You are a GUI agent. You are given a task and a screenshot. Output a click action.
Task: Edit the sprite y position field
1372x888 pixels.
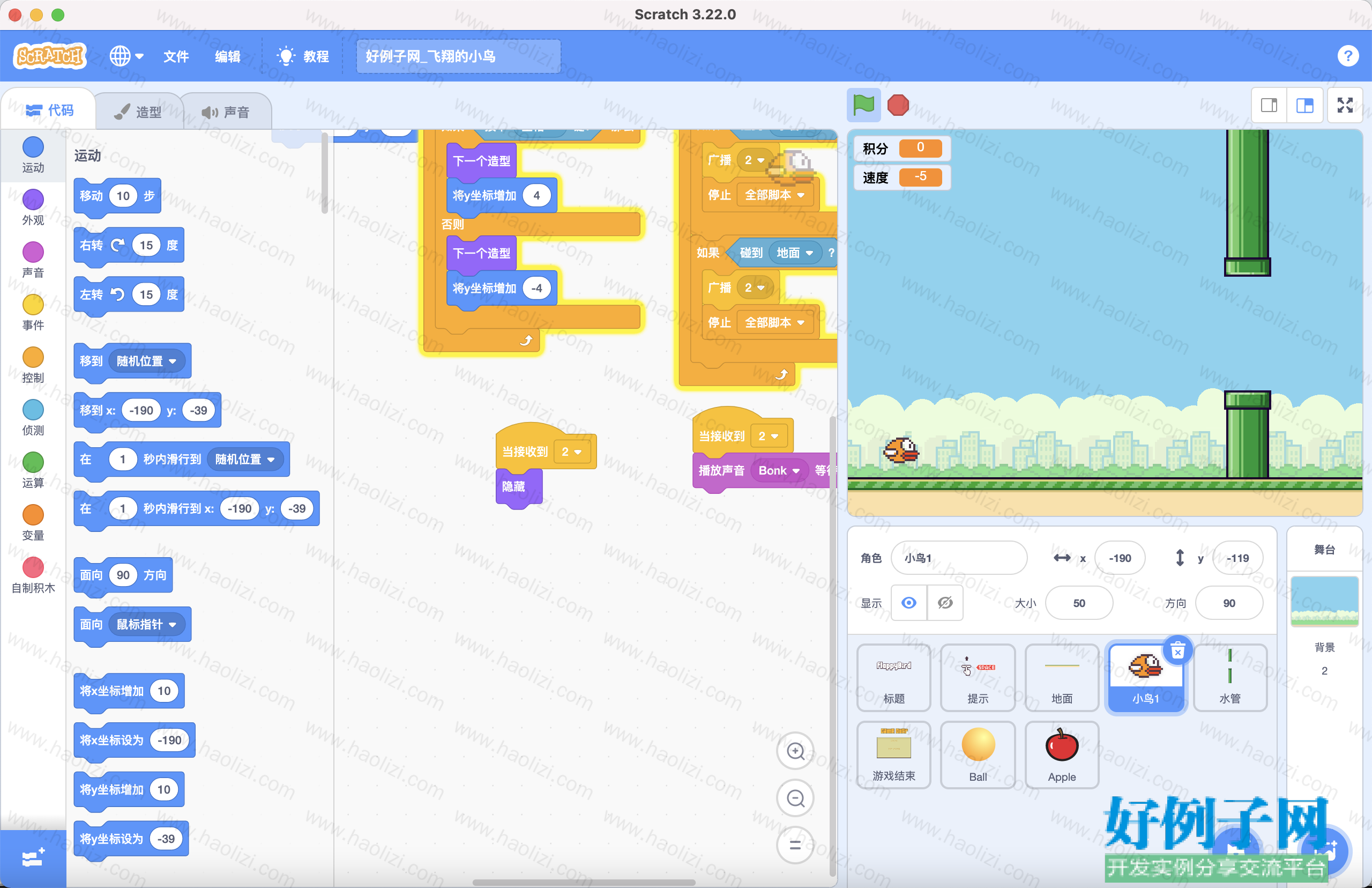[x=1237, y=558]
